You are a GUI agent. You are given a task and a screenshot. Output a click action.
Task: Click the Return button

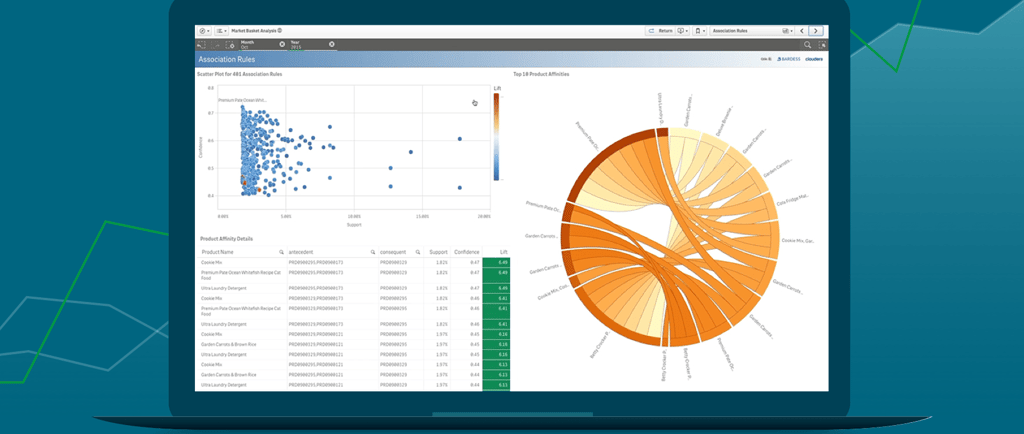coord(660,31)
